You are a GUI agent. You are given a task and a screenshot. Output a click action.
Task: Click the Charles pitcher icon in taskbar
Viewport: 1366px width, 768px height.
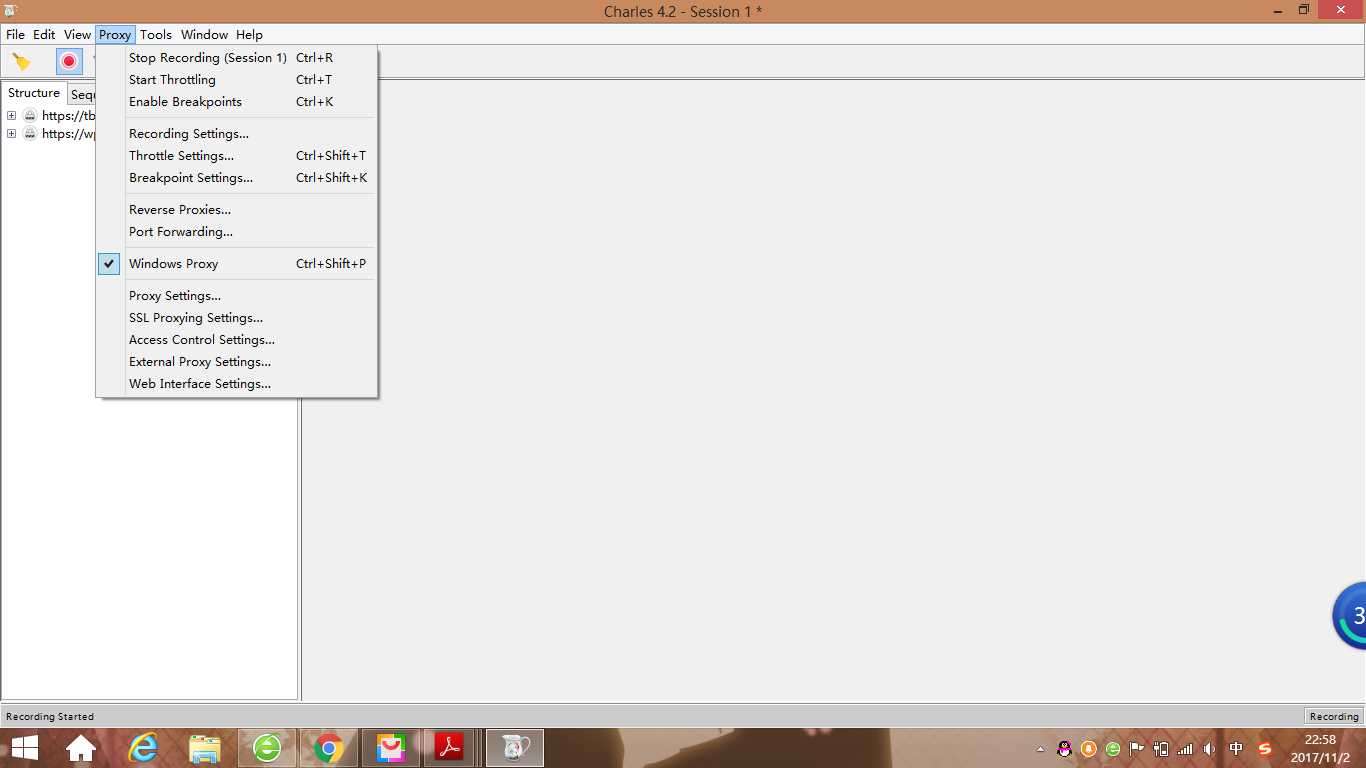click(515, 748)
